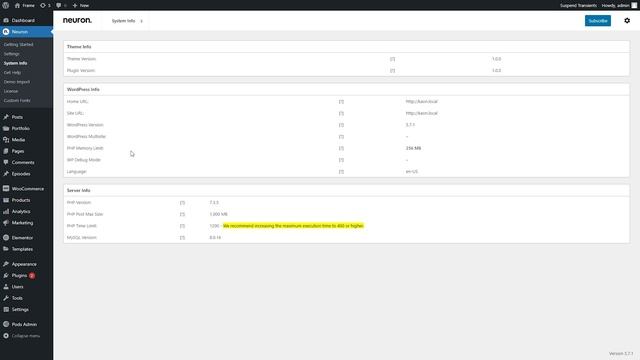Open Get Help submenu link
The image size is (640, 360).
(x=12, y=73)
